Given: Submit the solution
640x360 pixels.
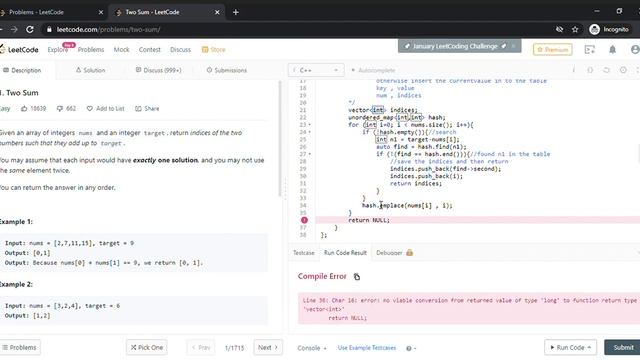Looking at the screenshot, I should click(x=622, y=348).
